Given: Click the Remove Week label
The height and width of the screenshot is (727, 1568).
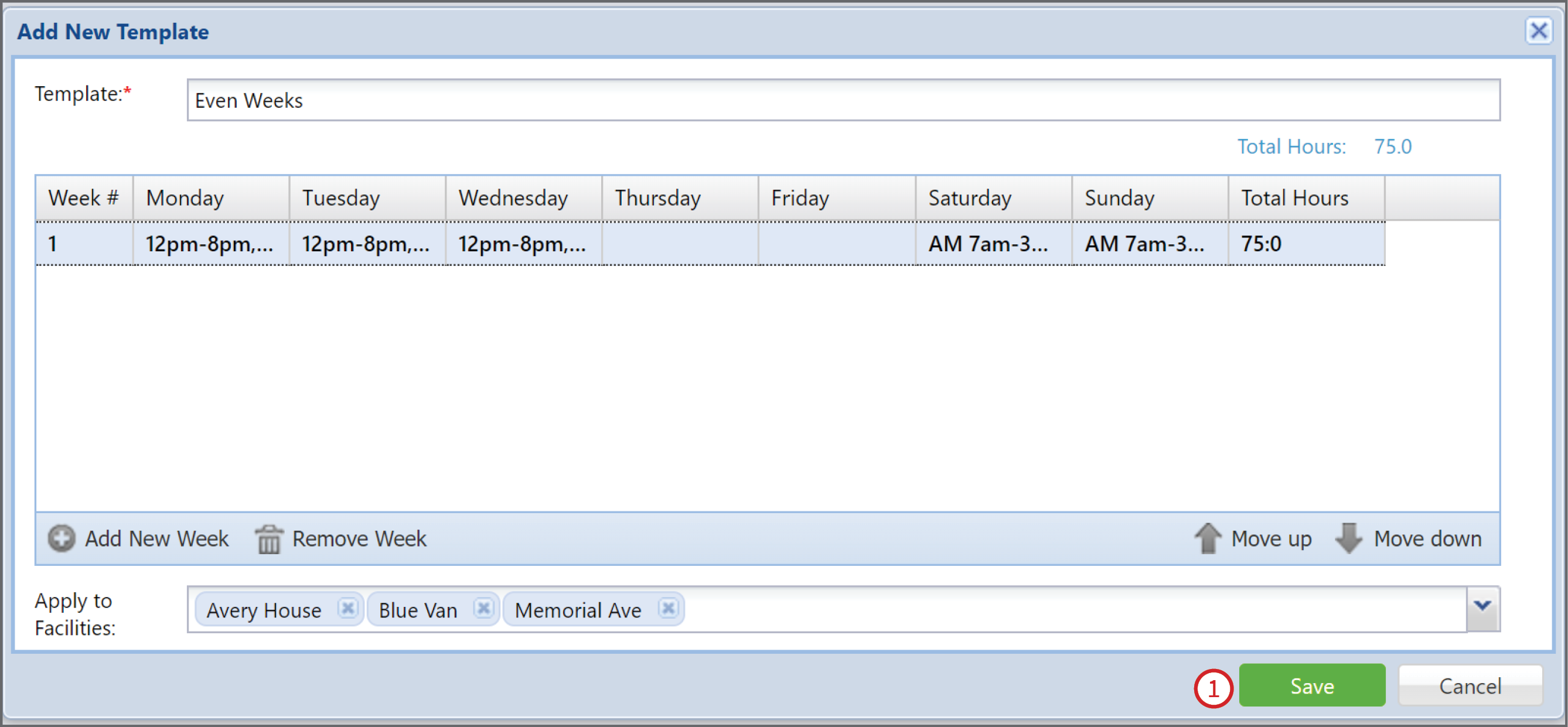Looking at the screenshot, I should [x=359, y=539].
